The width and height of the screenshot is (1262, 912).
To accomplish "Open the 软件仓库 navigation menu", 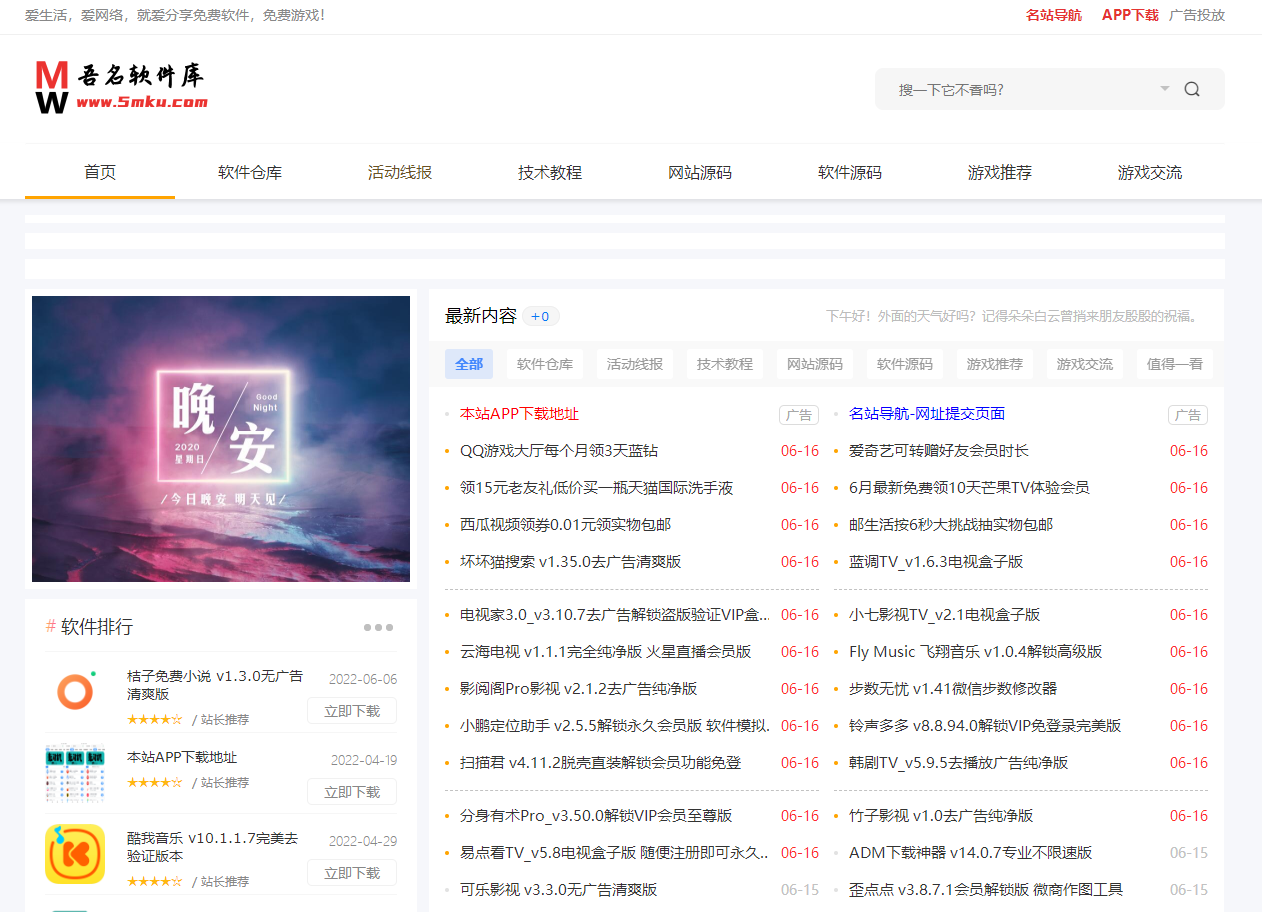I will (250, 172).
